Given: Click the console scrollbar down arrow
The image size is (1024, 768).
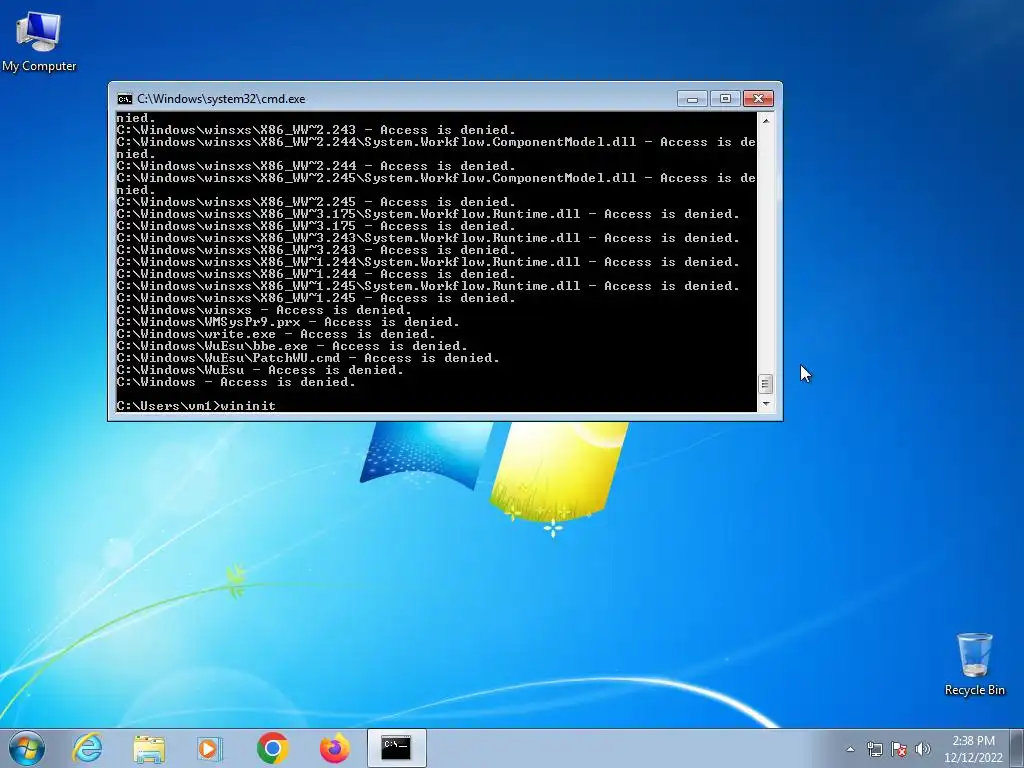Looking at the screenshot, I should 765,404.
